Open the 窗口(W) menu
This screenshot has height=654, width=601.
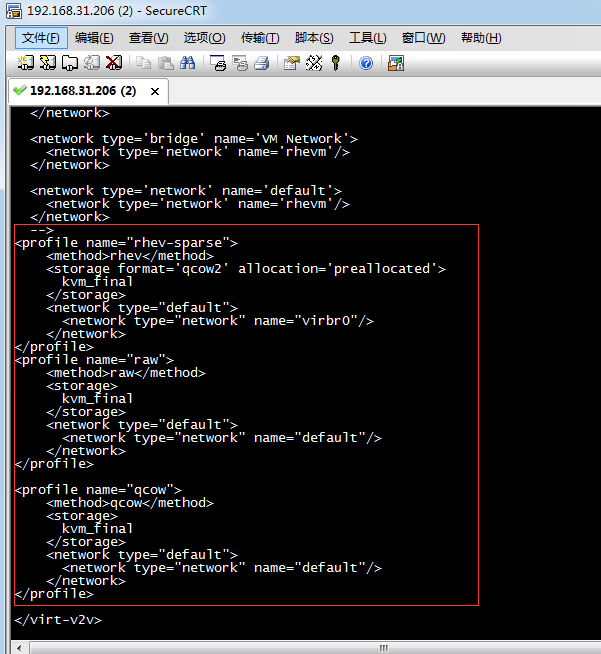[x=423, y=38]
